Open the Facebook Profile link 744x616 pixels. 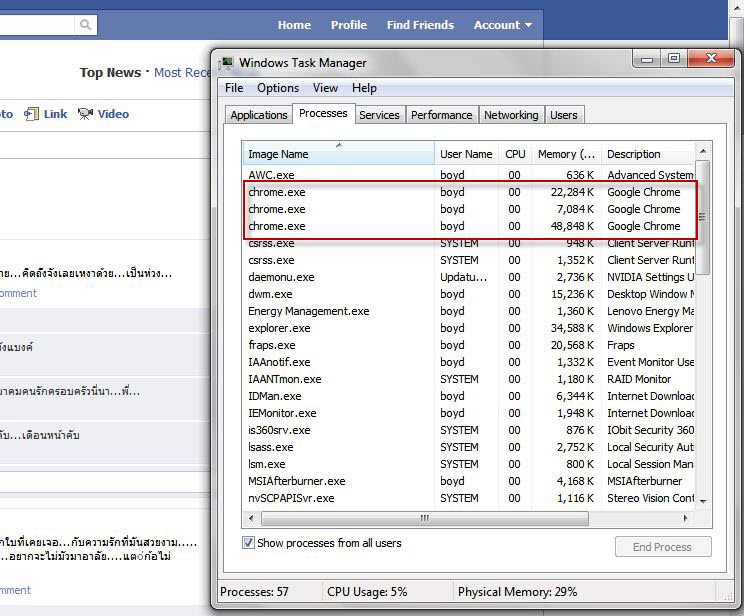point(349,25)
